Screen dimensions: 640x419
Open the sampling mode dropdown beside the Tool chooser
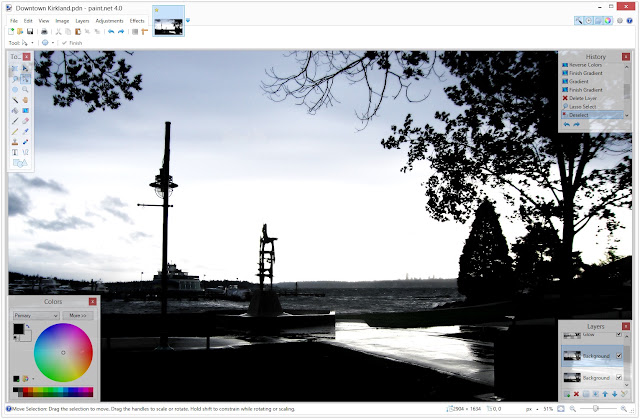[x=47, y=43]
